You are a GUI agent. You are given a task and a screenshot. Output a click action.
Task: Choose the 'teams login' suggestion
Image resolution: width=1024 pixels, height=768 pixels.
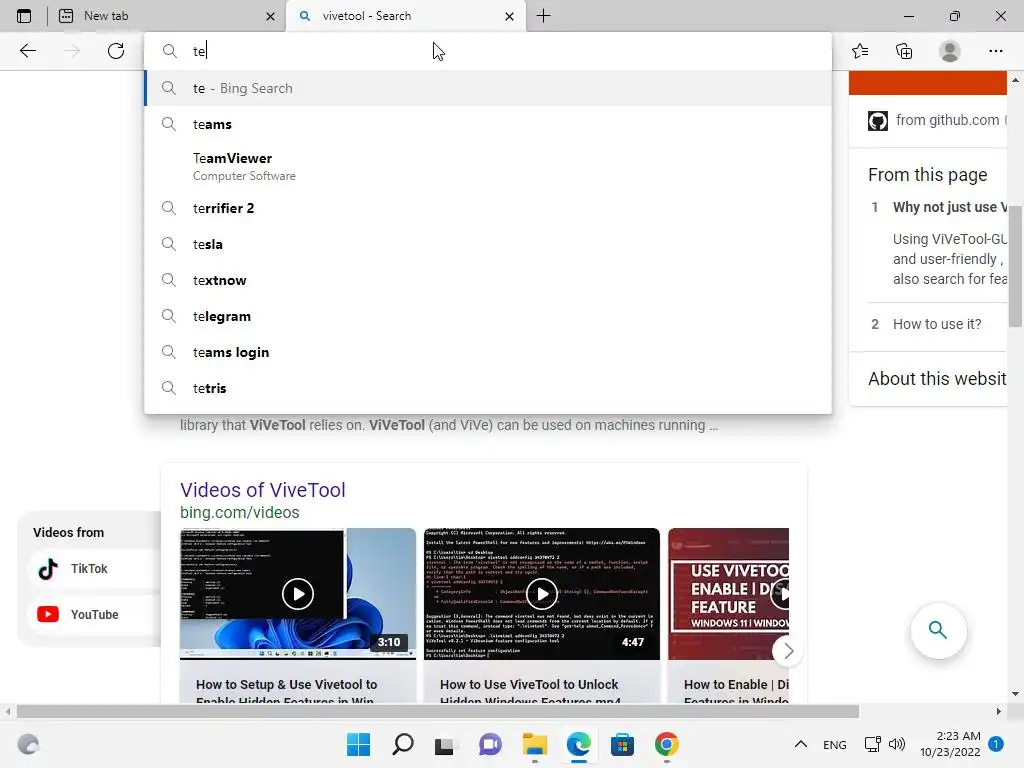click(x=488, y=352)
